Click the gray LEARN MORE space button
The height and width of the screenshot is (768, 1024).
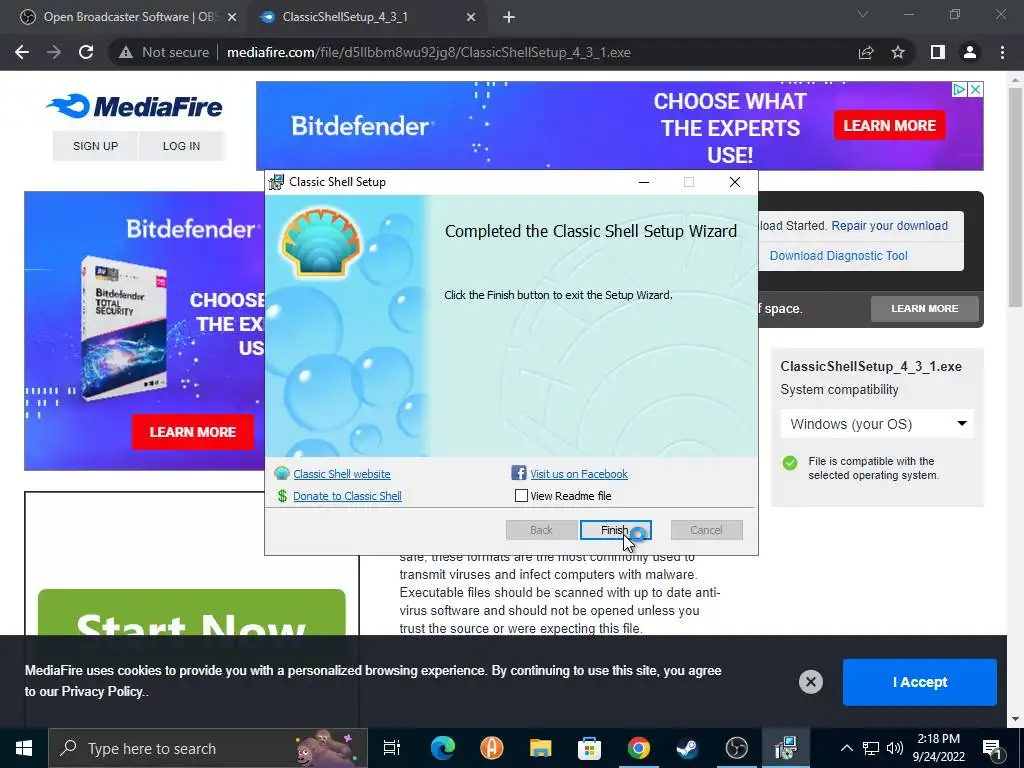click(925, 308)
